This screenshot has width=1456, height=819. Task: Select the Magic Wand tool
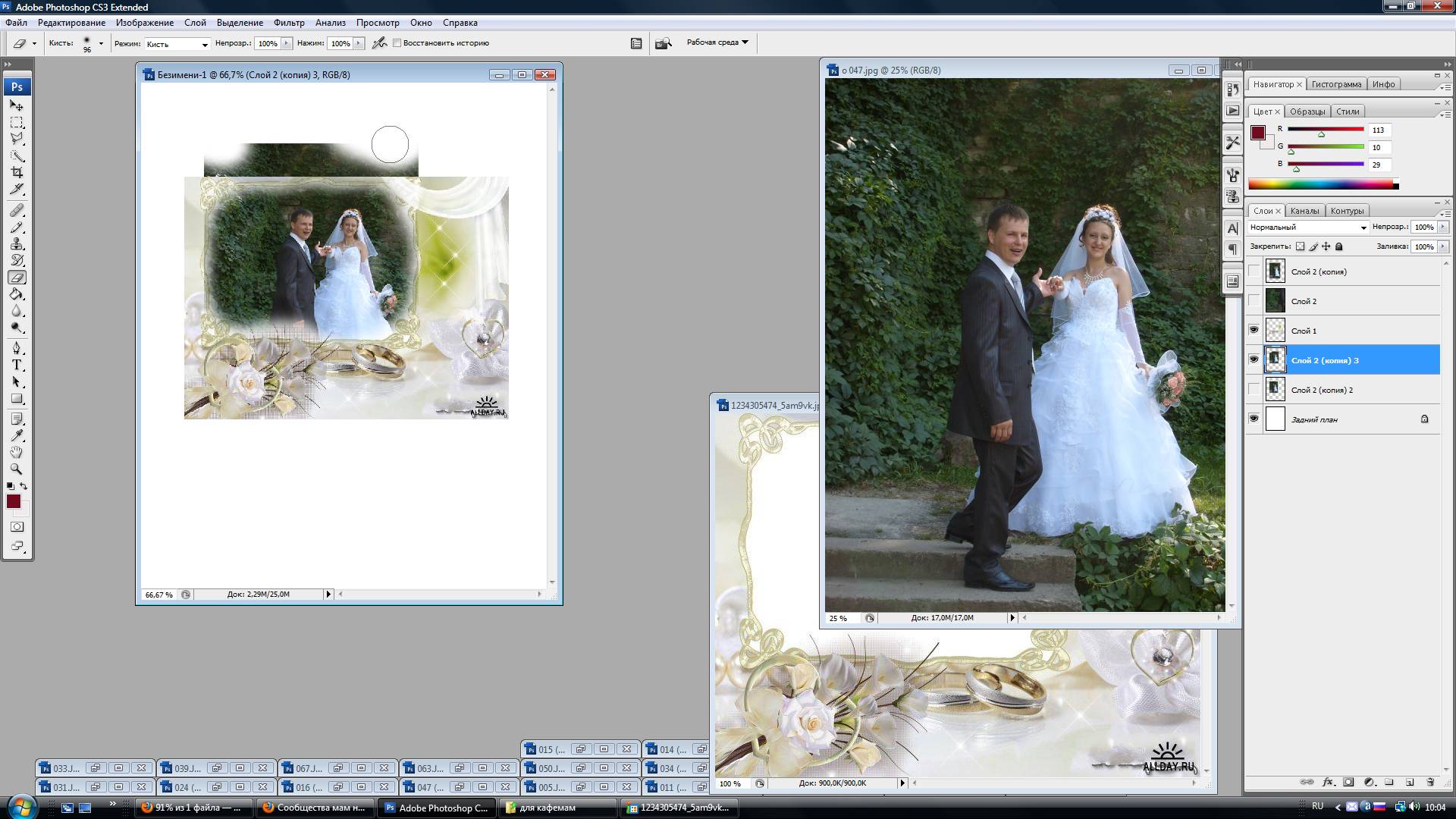(17, 156)
